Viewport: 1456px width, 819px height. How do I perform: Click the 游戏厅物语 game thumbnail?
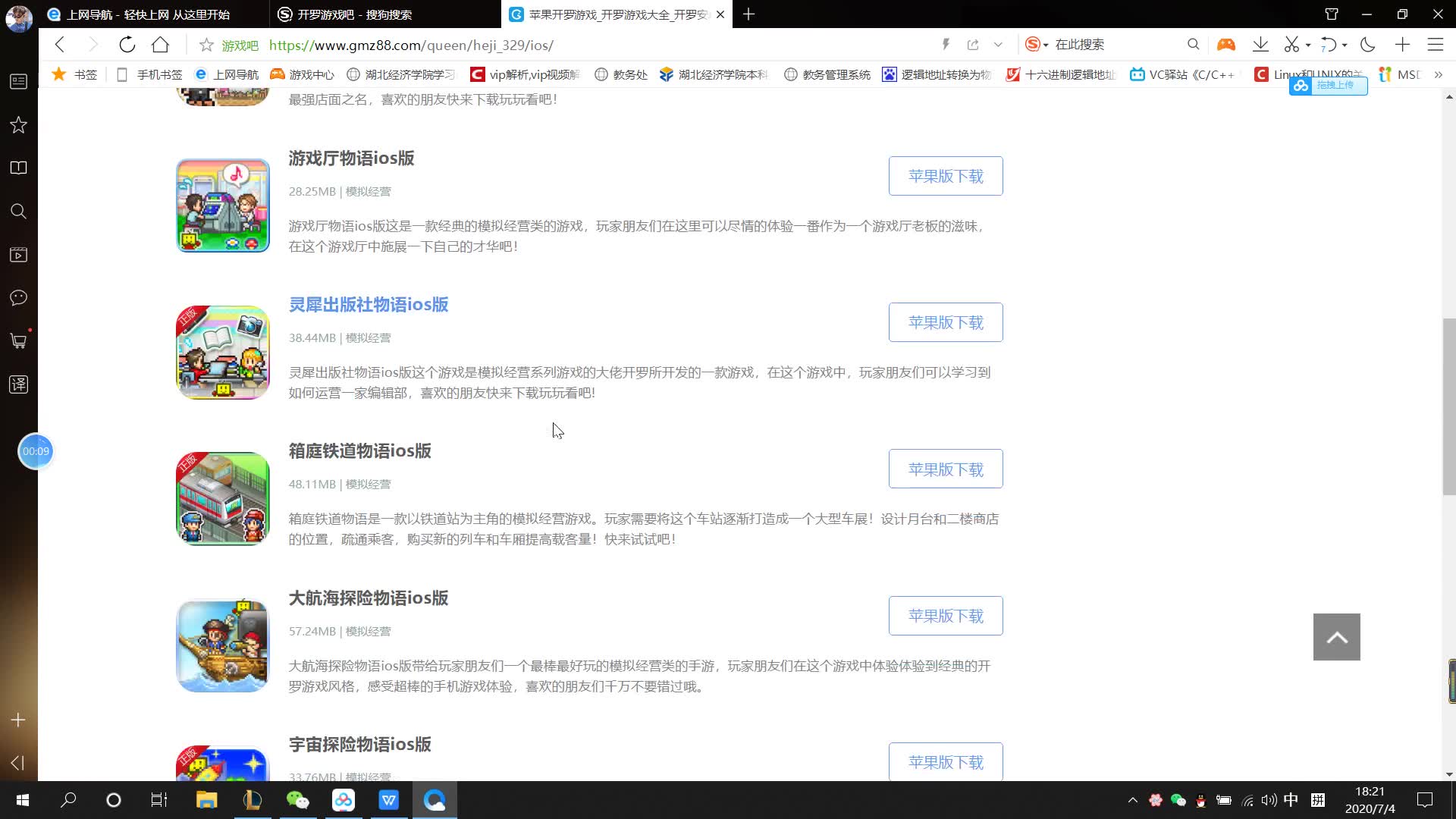tap(223, 206)
